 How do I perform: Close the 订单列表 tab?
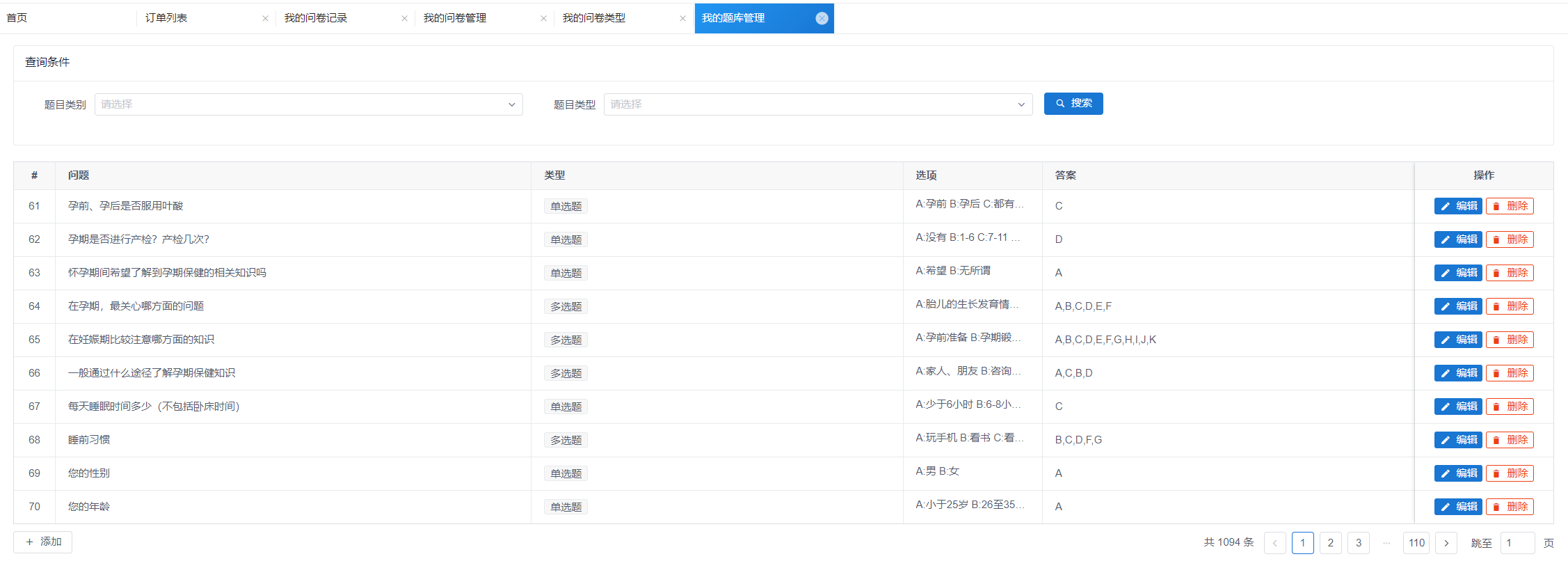[x=265, y=19]
